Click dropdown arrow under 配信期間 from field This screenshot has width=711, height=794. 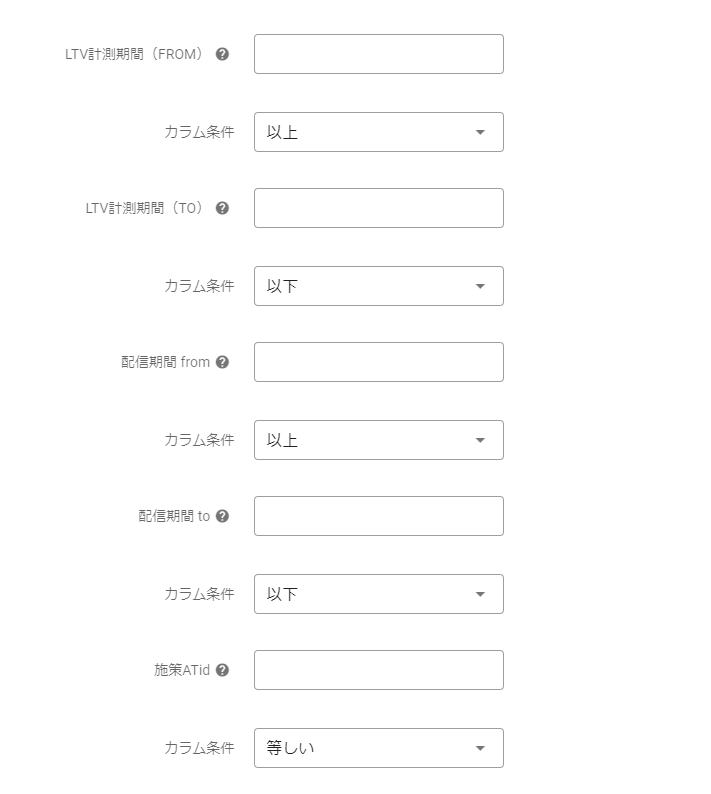point(480,440)
